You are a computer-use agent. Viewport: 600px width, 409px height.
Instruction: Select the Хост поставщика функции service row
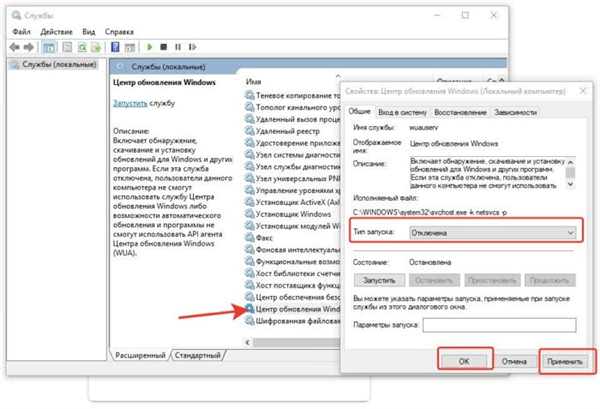tap(292, 285)
